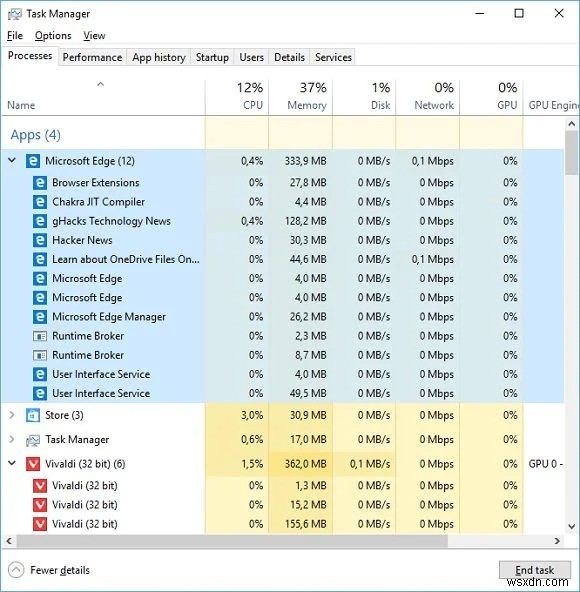Click the gHacks Technology News icon
The image size is (580, 592).
point(40,221)
